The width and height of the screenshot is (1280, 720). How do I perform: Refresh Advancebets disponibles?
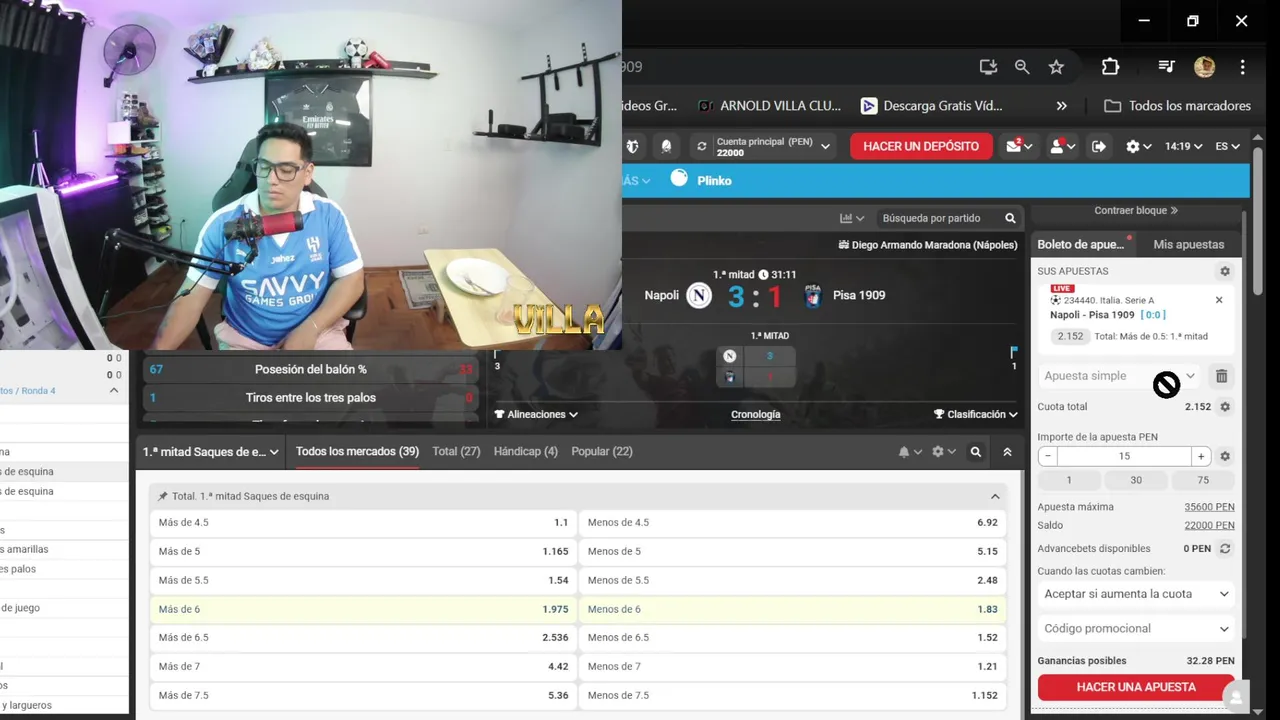(x=1225, y=549)
